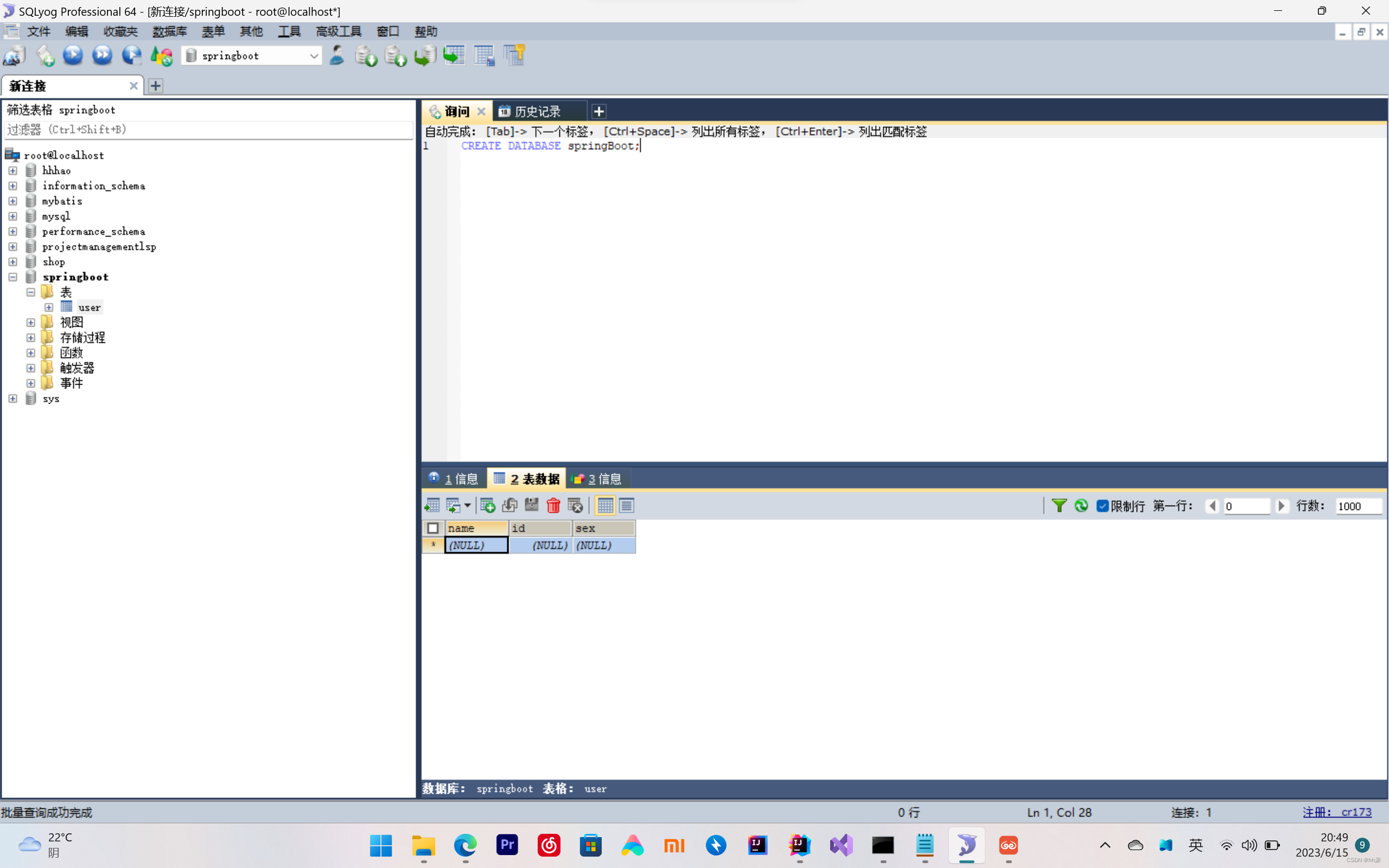Toggle the 限制行 checkbox
The image size is (1389, 868).
point(1102,506)
